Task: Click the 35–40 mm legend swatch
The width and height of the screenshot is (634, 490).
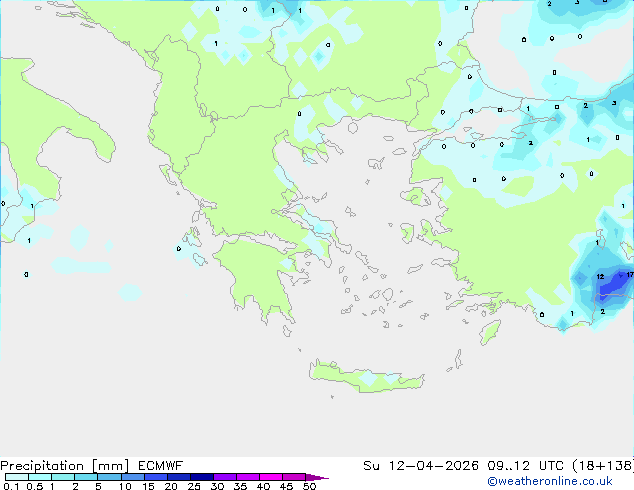Action: (x=248, y=477)
